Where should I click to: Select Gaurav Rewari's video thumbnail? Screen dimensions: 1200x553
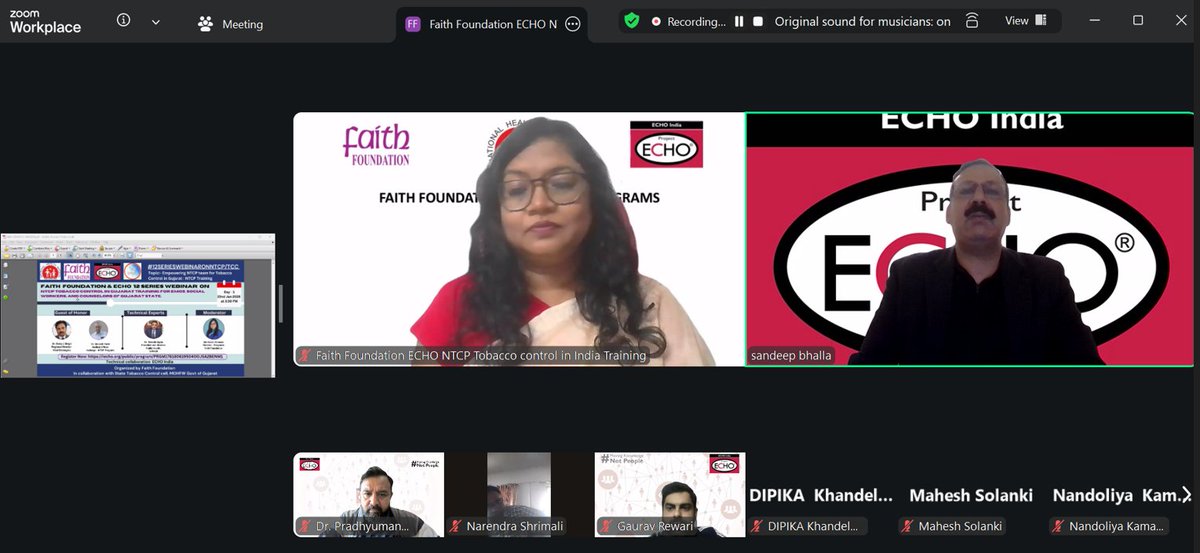(x=669, y=495)
